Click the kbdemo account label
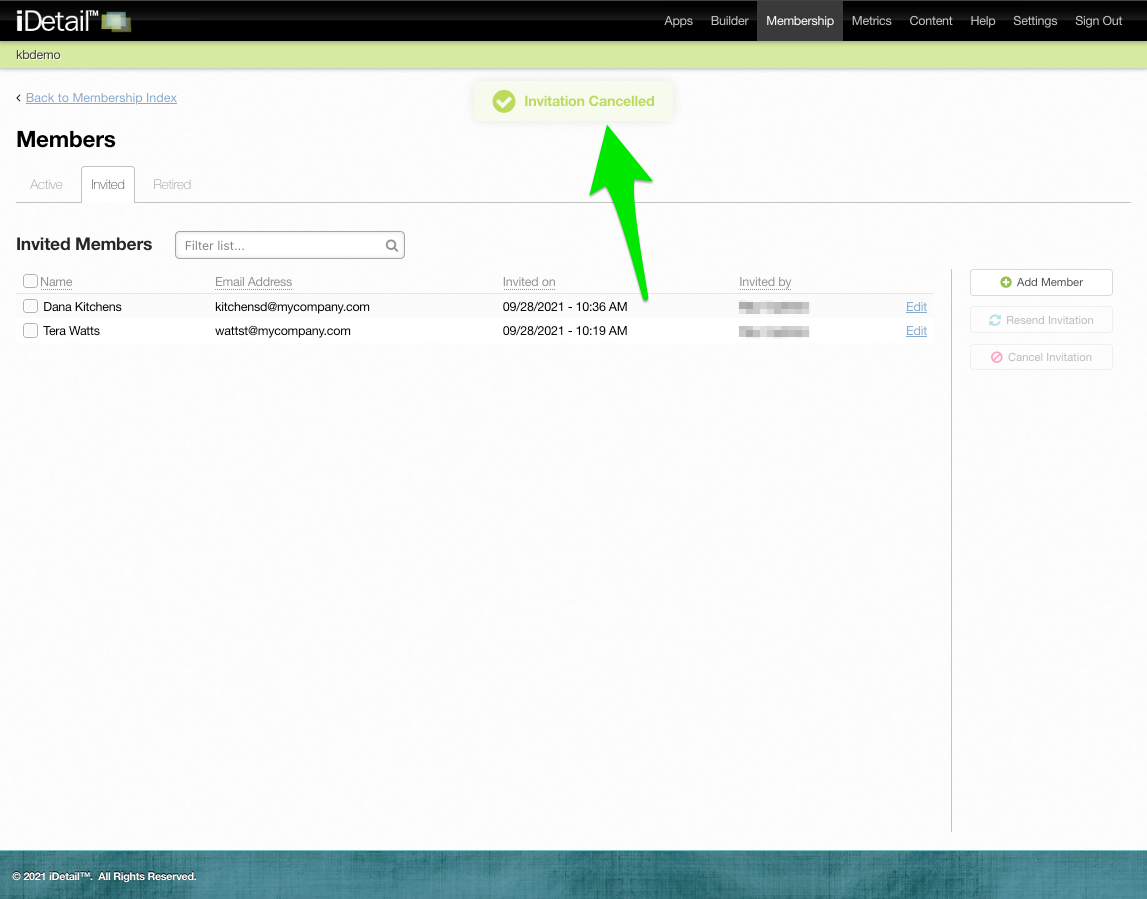1147x899 pixels. (x=38, y=55)
